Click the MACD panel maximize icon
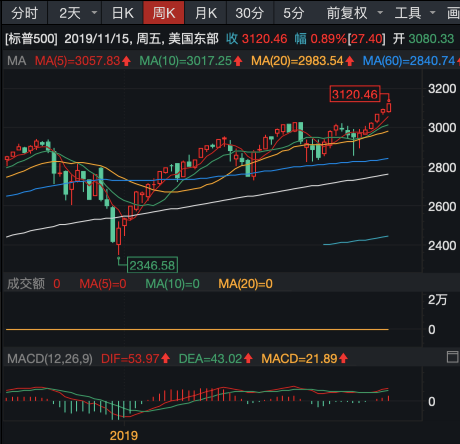The width and height of the screenshot is (460, 444). 452,357
